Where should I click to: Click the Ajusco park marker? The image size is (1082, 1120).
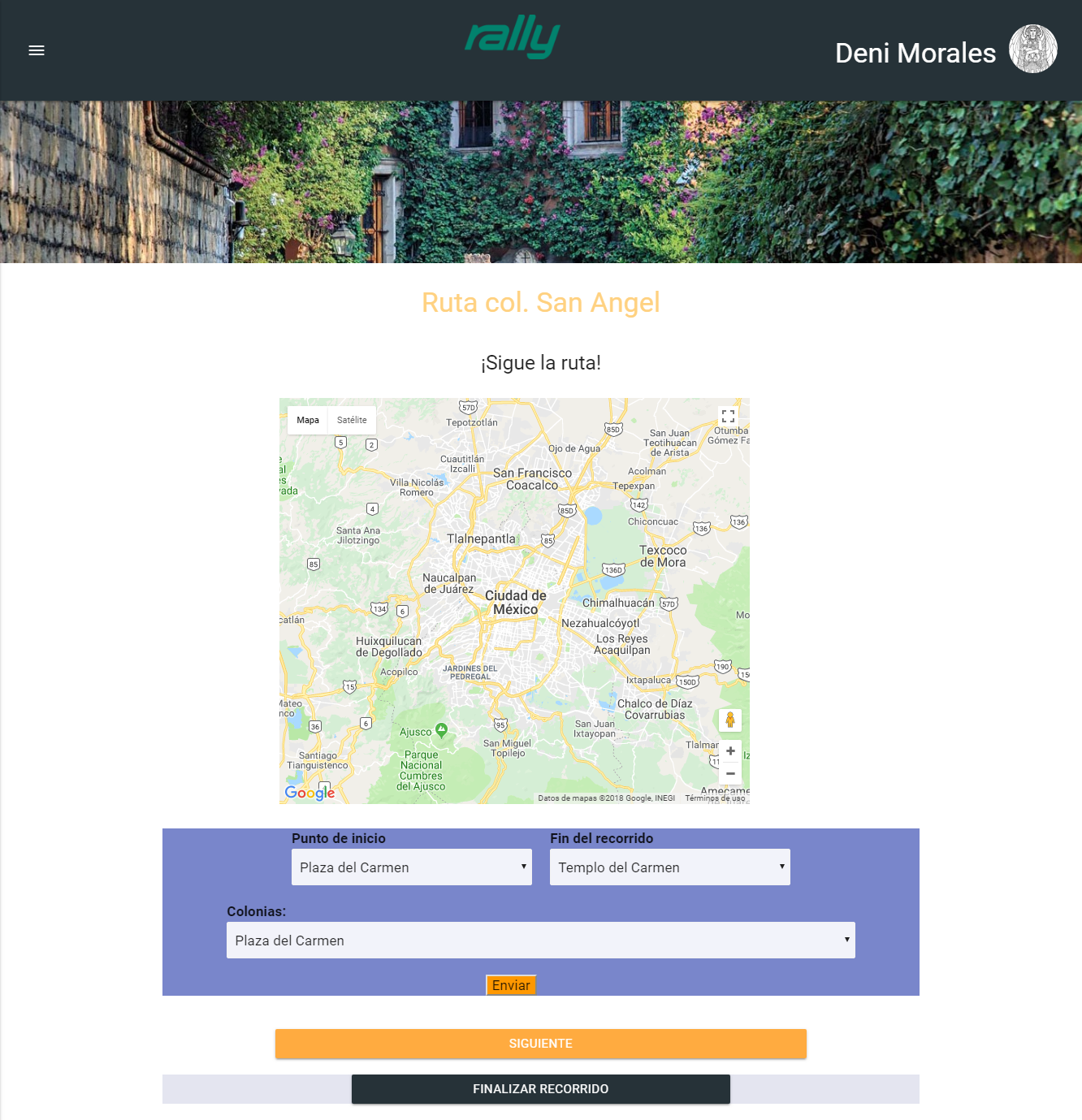tap(441, 729)
